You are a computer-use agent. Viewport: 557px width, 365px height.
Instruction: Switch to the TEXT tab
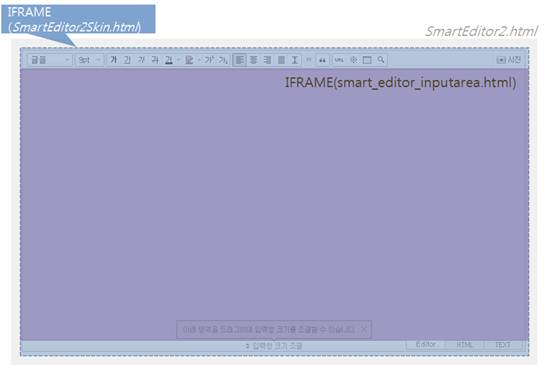(x=503, y=345)
